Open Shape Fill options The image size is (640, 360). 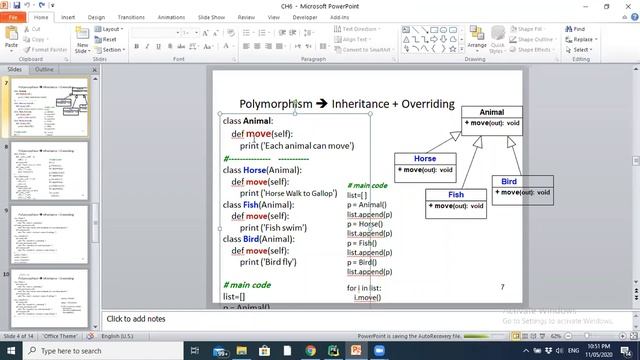point(527,29)
